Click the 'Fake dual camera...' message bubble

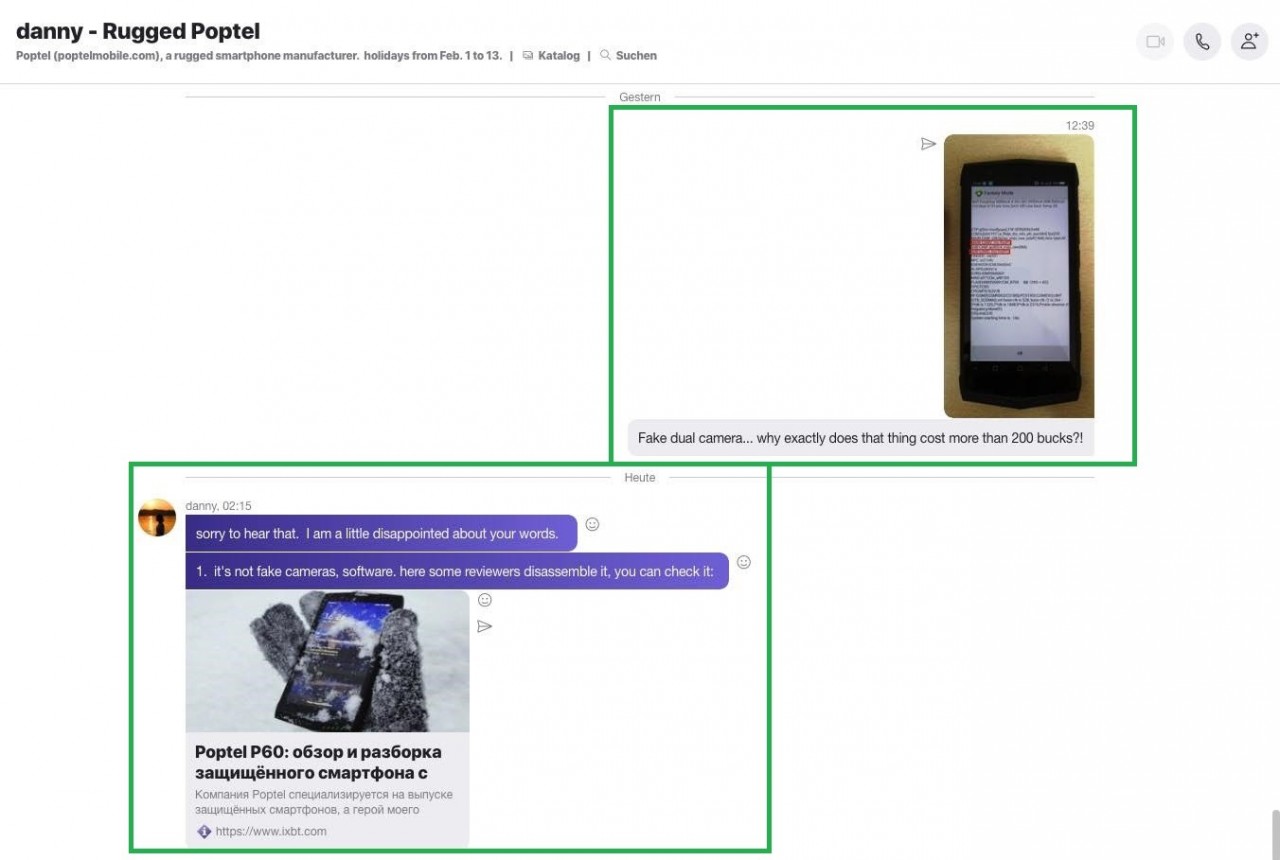[x=861, y=438]
